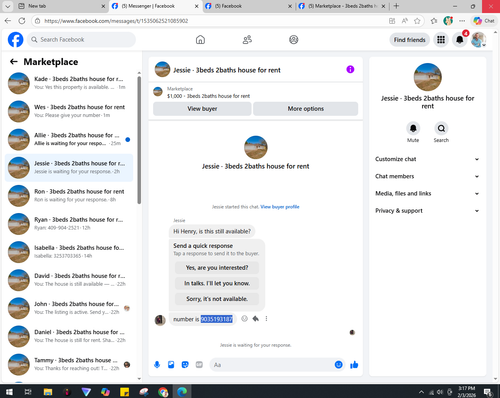Expand the Privacy & support section
Viewport: 500px width, 398px height.
tap(427, 211)
